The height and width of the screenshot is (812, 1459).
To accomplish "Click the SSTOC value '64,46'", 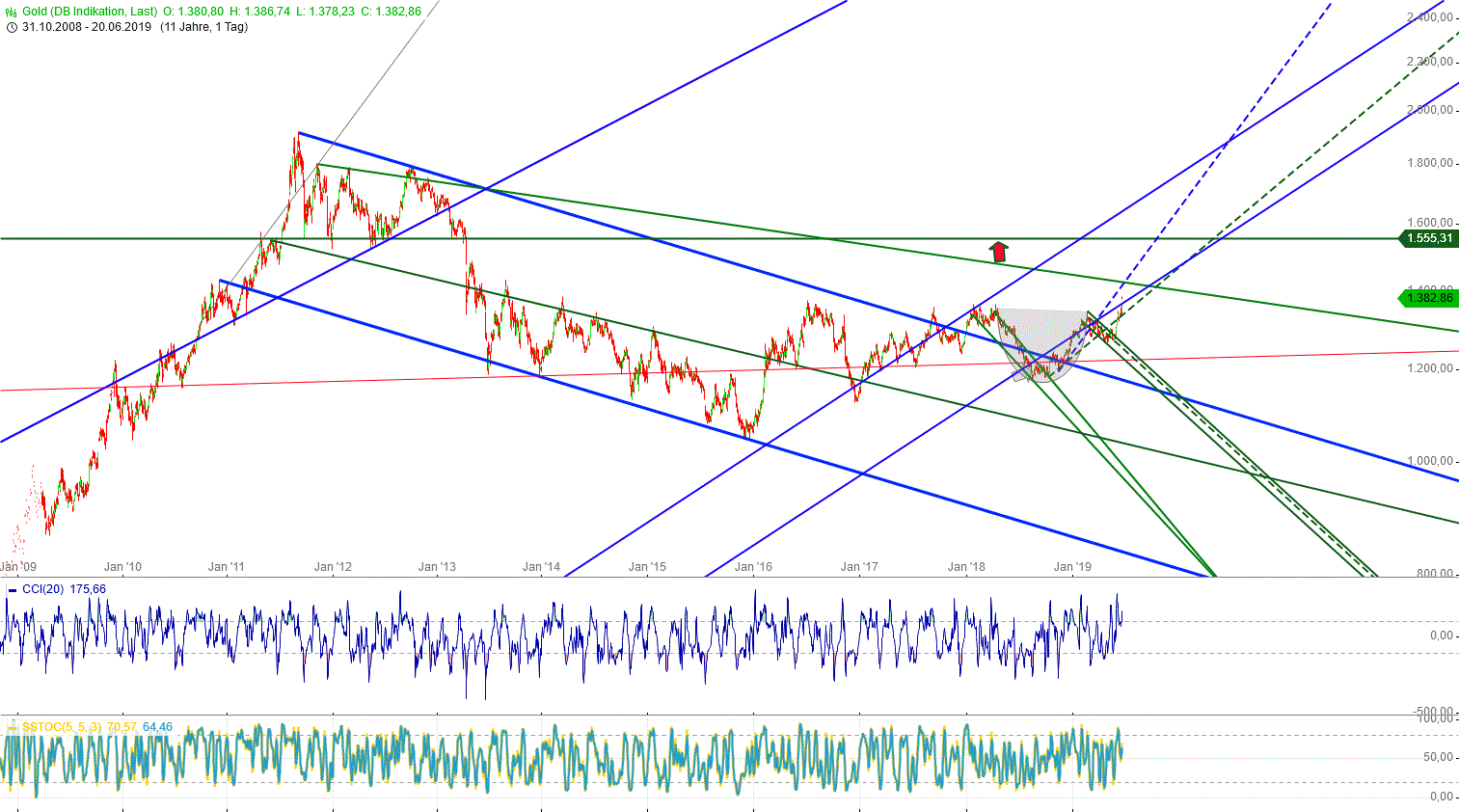I will pos(157,727).
